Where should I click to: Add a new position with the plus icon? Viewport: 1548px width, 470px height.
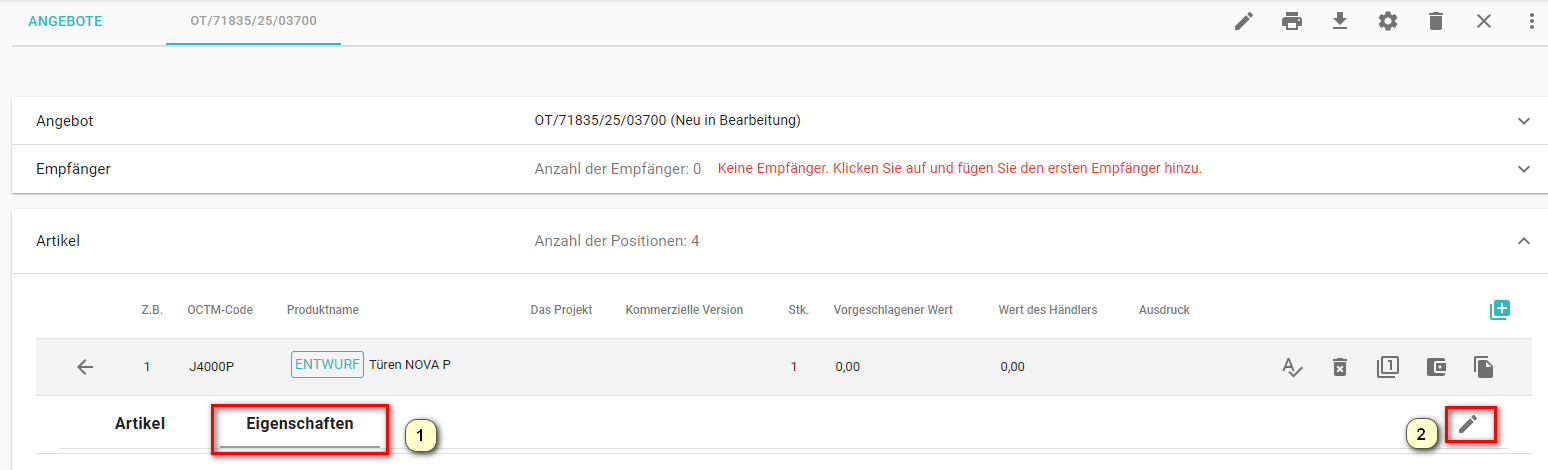(x=1499, y=310)
